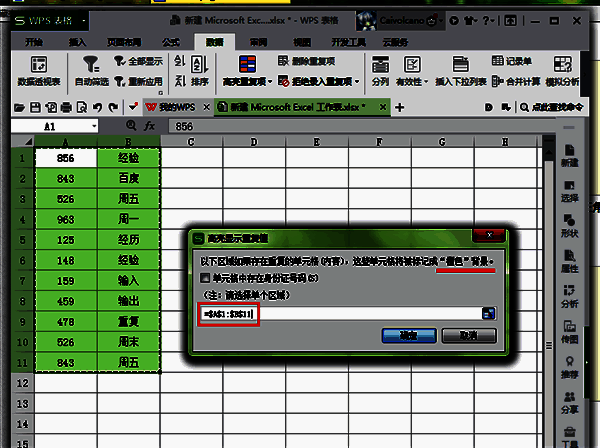Image resolution: width=600 pixels, height=448 pixels.
Task: Switch to the 我的WPS document tab
Action: click(173, 106)
